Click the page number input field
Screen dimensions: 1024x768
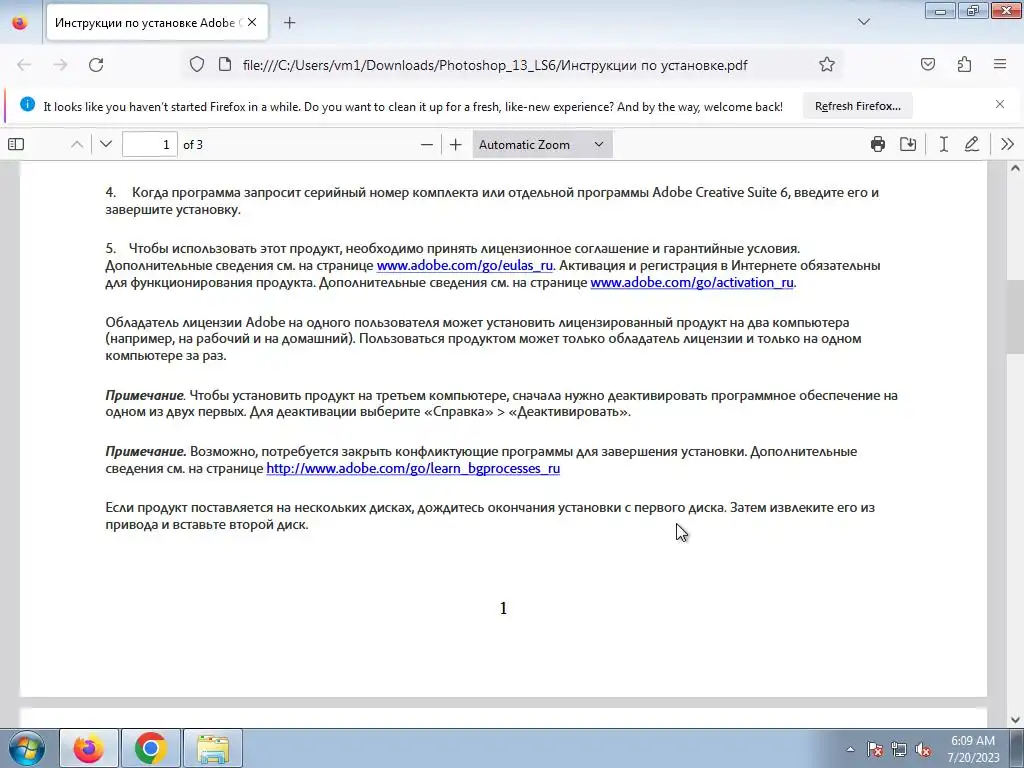click(x=150, y=144)
